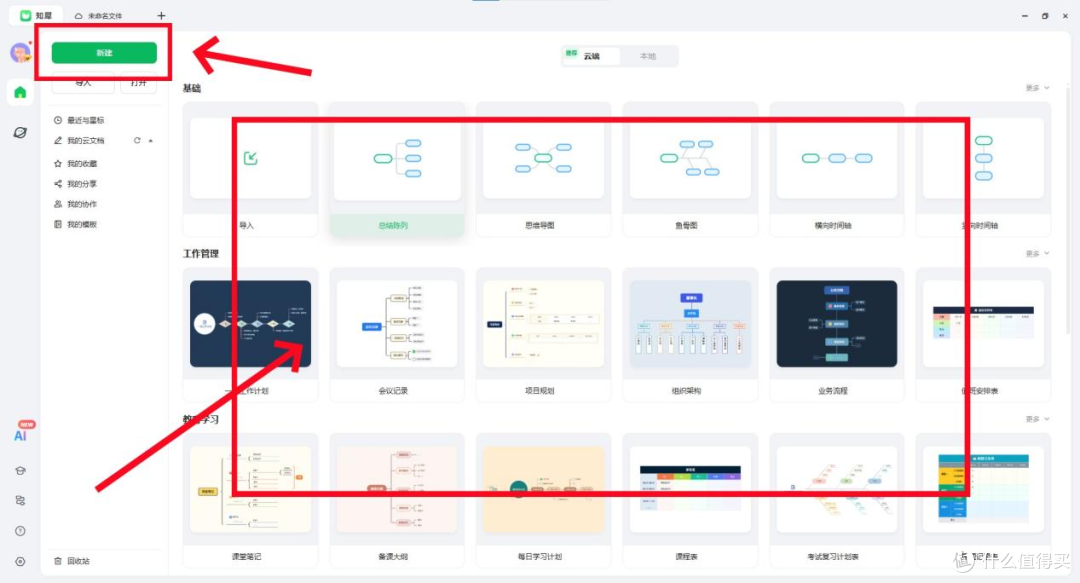Open the 考试复习计划表 template

point(837,500)
